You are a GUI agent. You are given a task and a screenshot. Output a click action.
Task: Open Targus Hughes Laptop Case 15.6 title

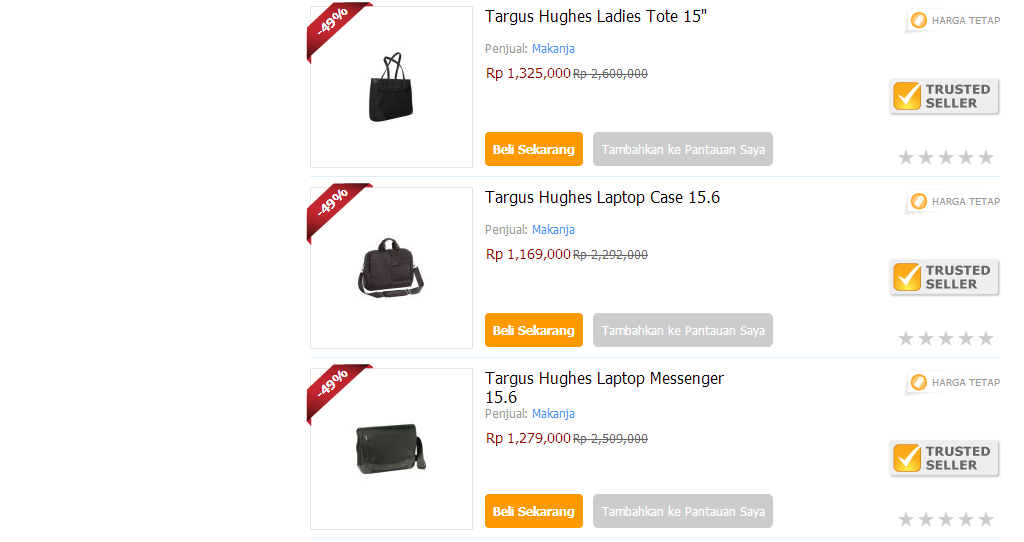point(602,197)
